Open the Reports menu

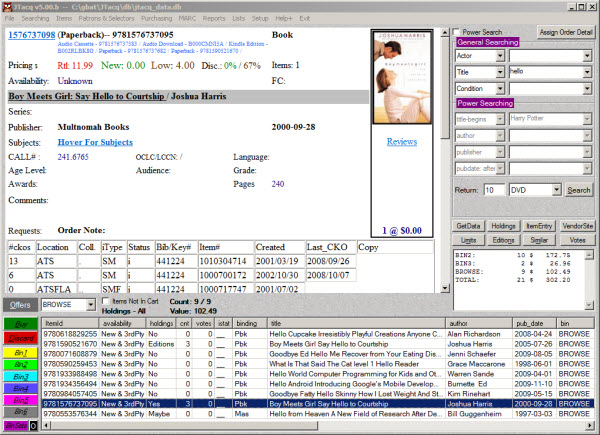click(214, 18)
